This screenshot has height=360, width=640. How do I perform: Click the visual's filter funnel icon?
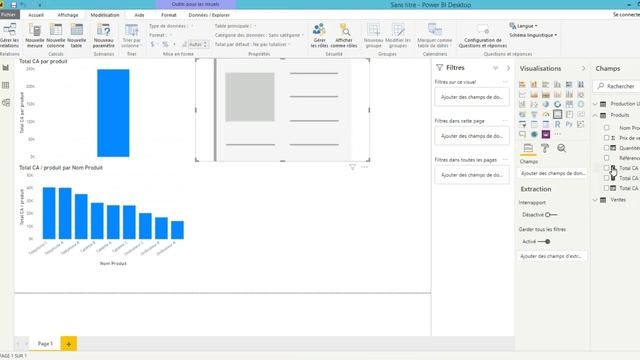(x=352, y=167)
